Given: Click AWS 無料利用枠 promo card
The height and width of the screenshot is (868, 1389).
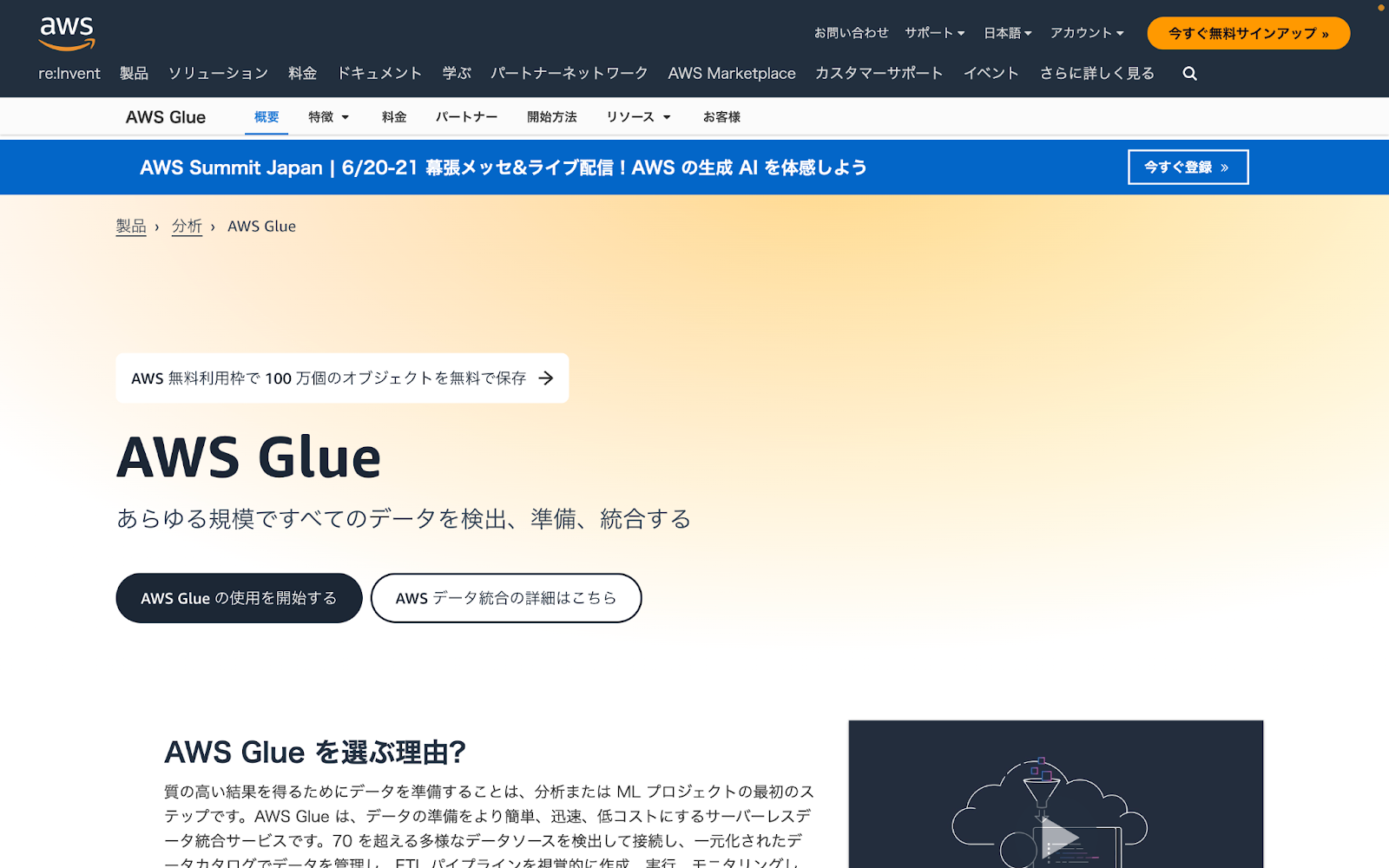Looking at the screenshot, I should 342,378.
